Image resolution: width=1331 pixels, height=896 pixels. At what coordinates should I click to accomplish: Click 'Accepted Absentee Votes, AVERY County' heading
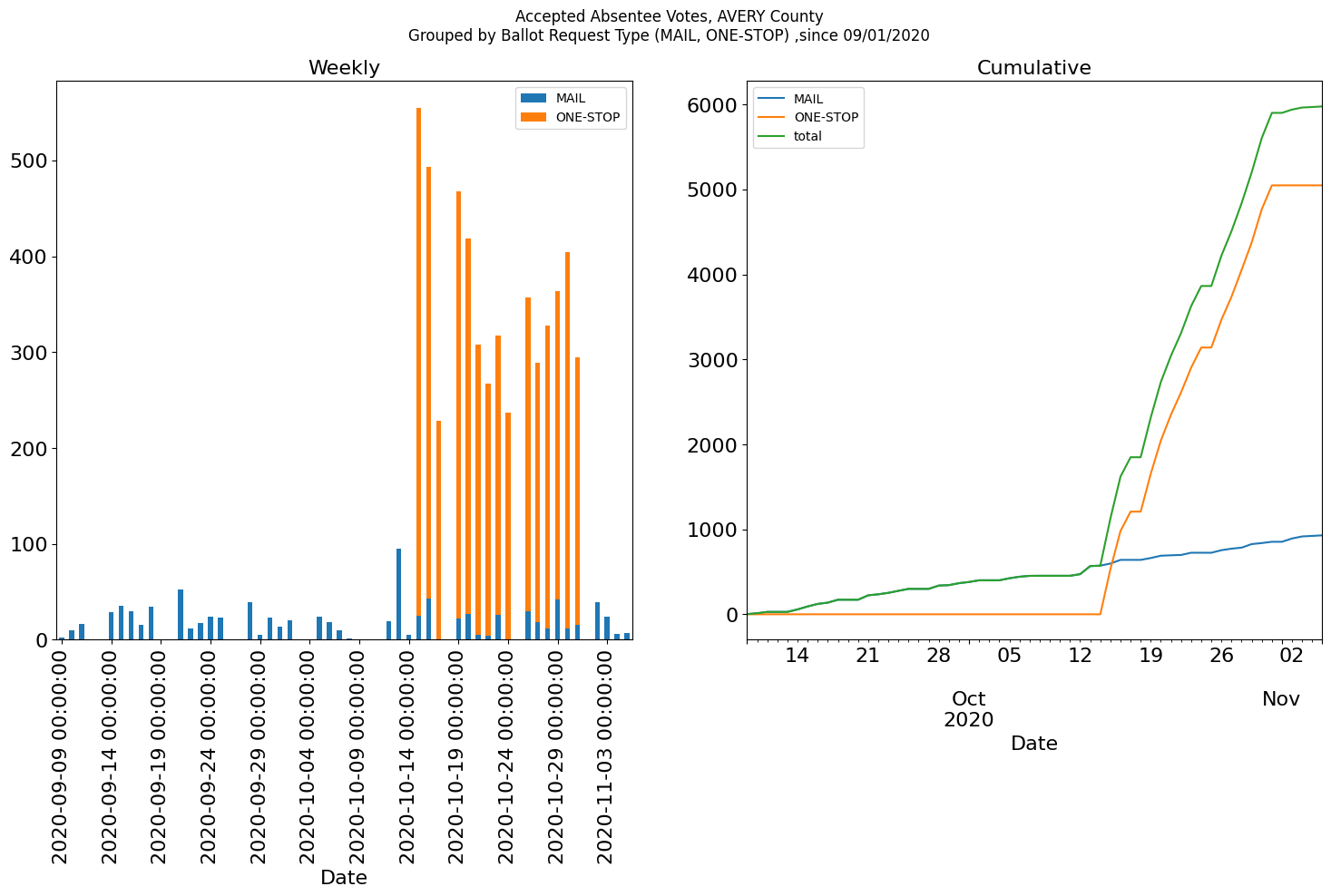[x=669, y=16]
